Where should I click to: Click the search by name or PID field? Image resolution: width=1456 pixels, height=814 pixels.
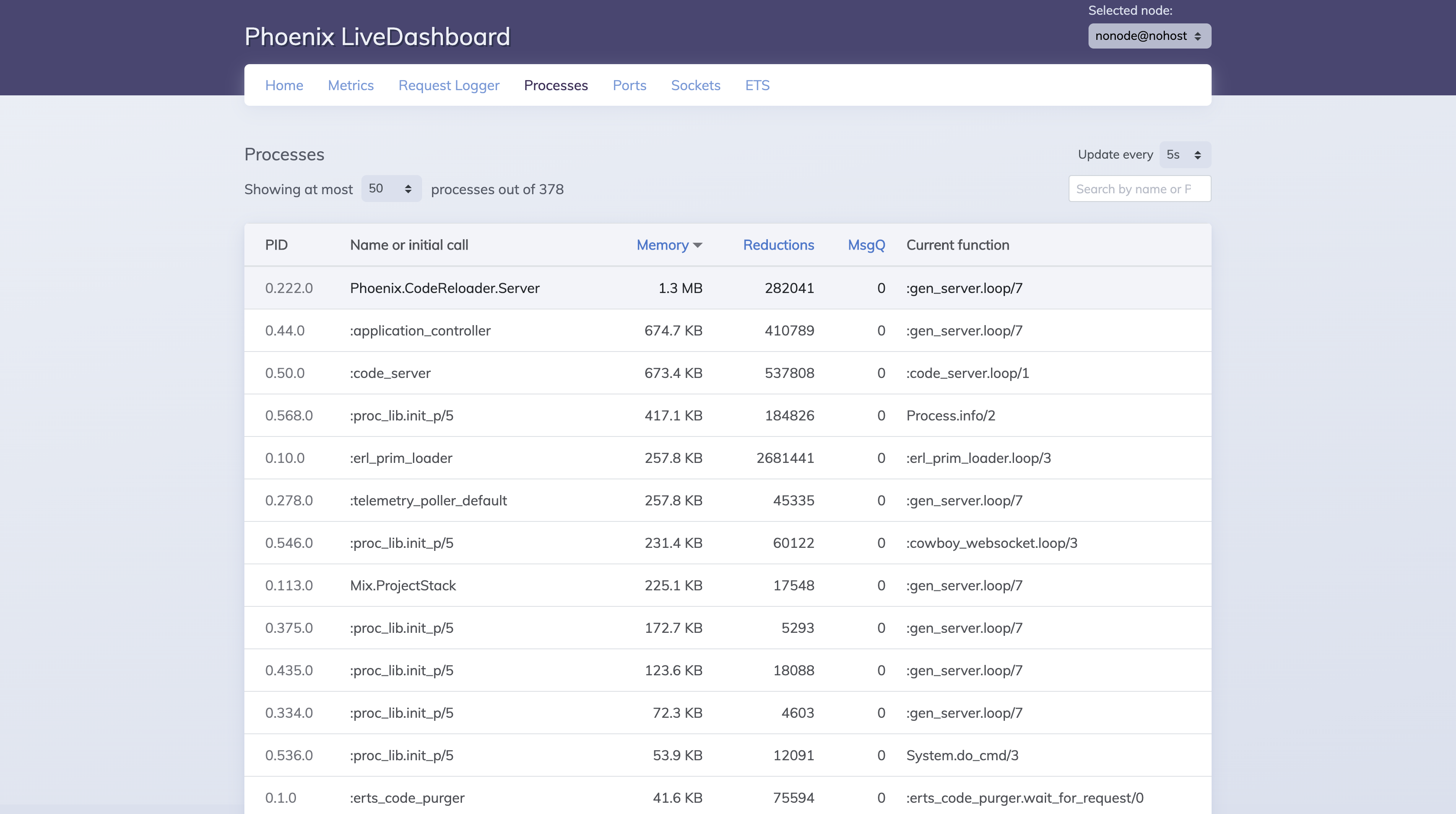click(1139, 189)
